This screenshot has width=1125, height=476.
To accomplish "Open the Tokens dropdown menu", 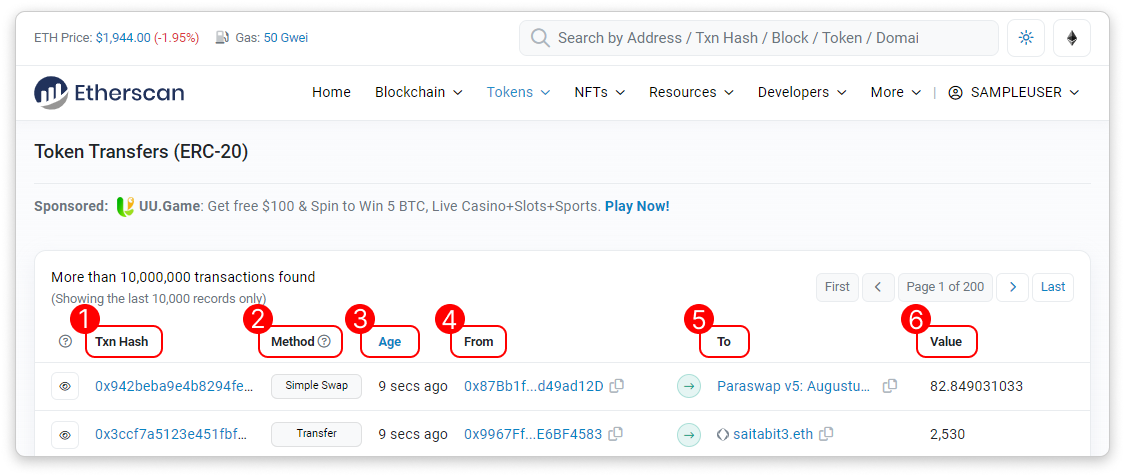I will pyautogui.click(x=518, y=92).
